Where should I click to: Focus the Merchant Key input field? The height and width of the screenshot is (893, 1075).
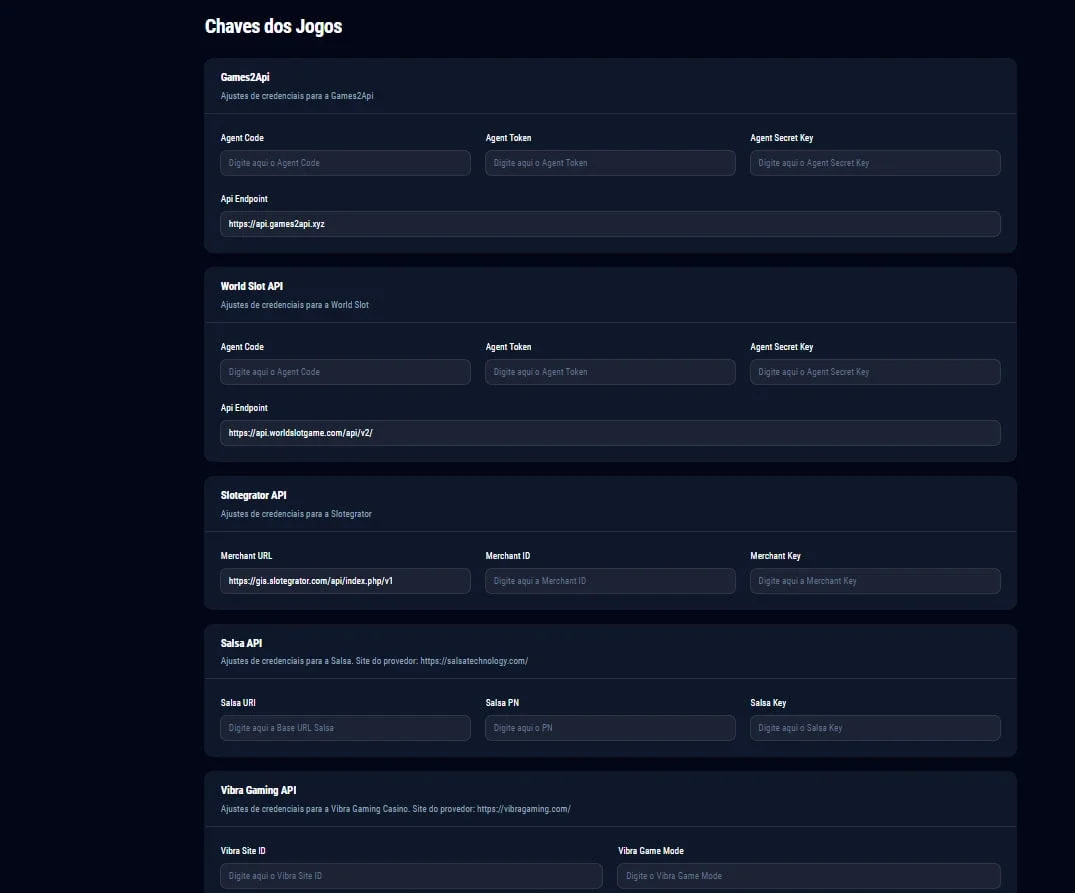click(875, 581)
